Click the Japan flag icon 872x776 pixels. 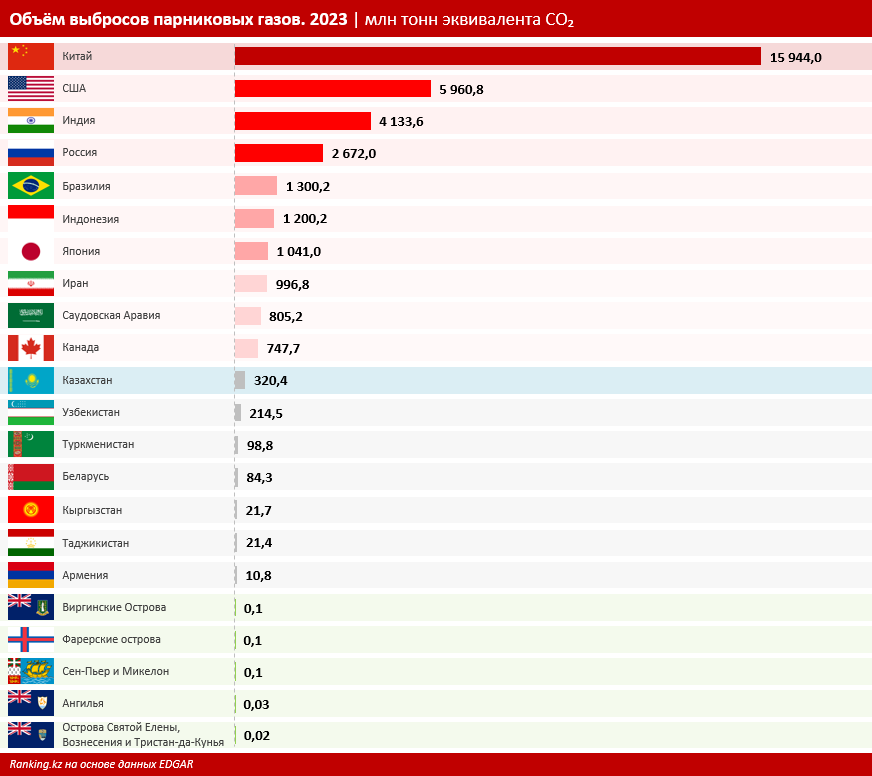pyautogui.click(x=31, y=251)
